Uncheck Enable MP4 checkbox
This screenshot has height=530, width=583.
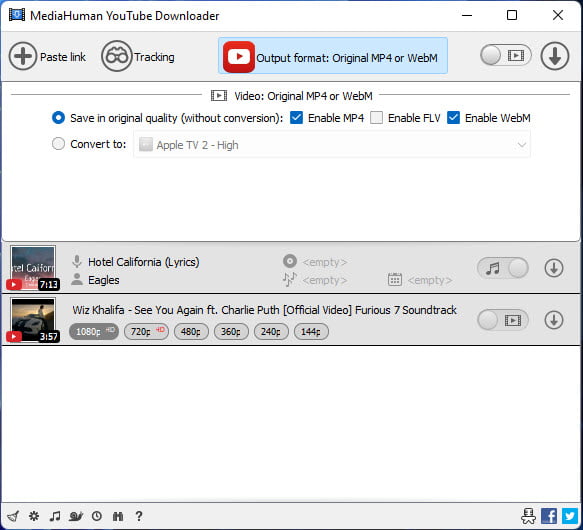[x=296, y=118]
